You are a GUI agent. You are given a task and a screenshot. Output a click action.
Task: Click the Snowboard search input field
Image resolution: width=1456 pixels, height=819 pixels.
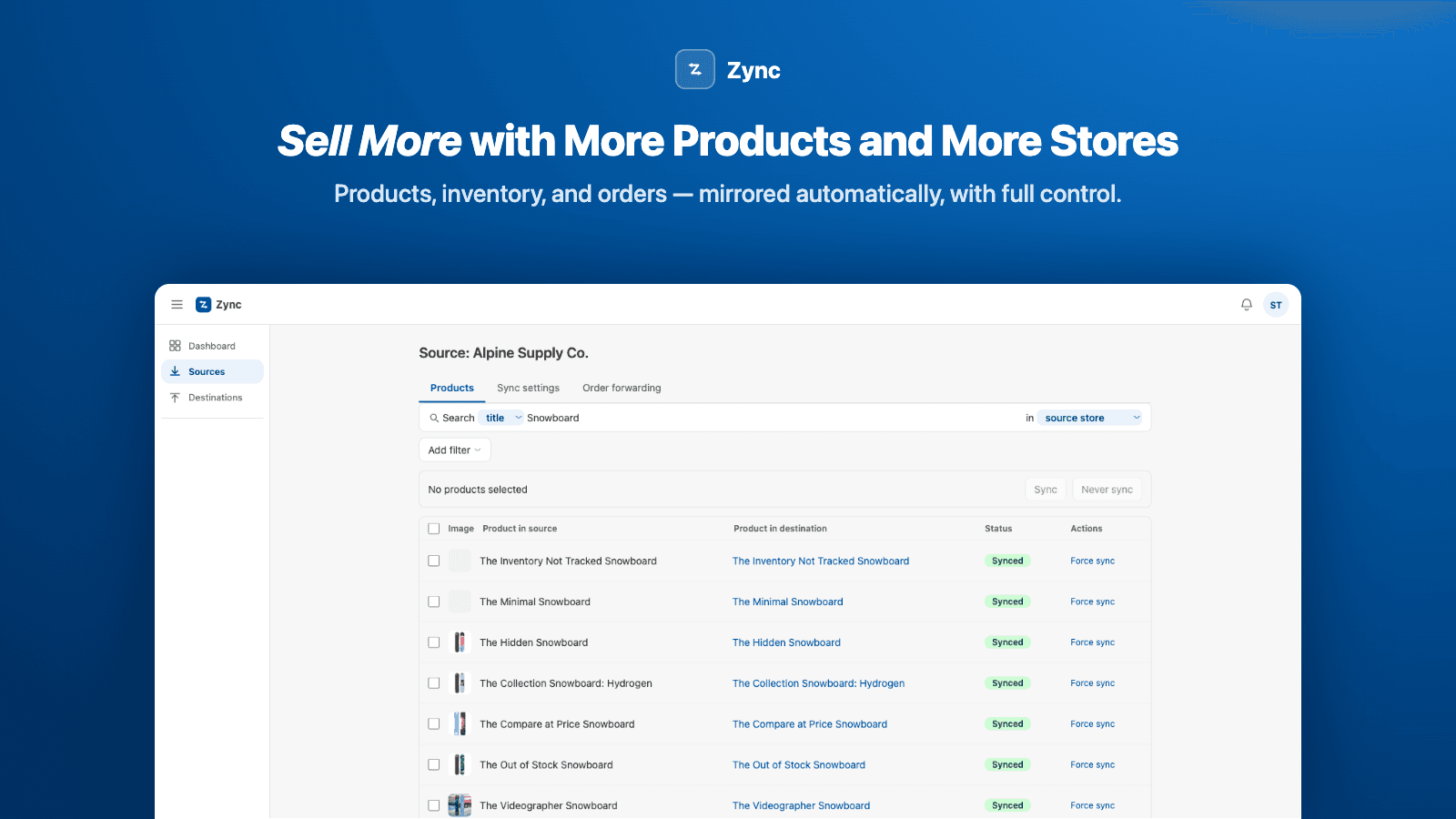click(773, 418)
